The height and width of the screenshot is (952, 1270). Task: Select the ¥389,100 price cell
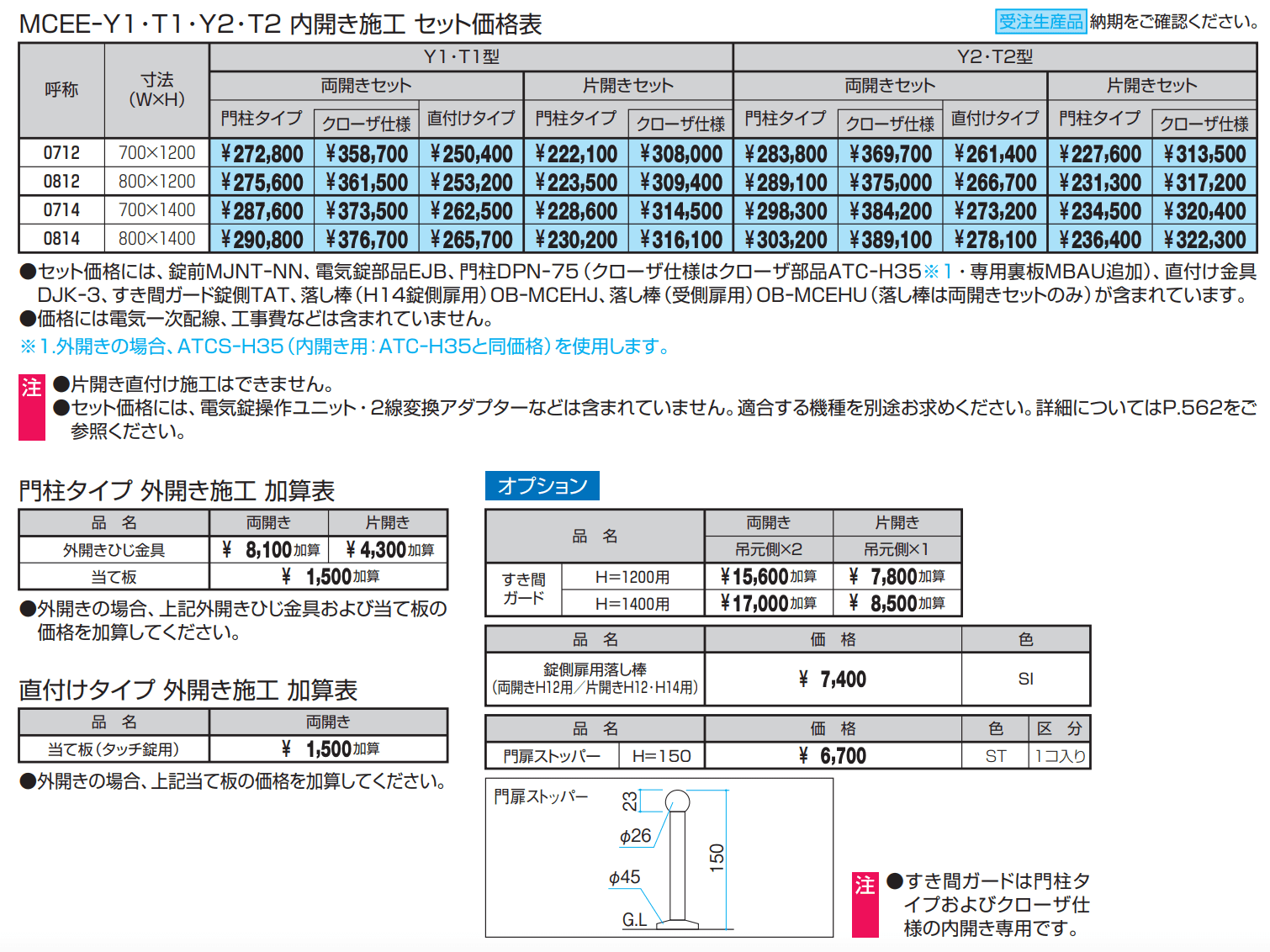(x=891, y=240)
